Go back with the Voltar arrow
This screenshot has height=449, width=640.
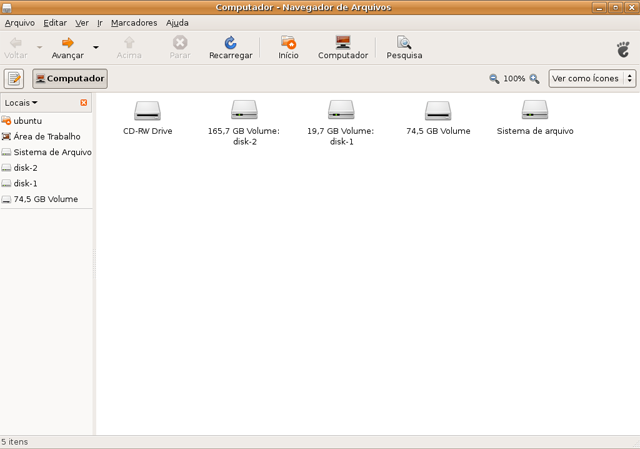[16, 48]
